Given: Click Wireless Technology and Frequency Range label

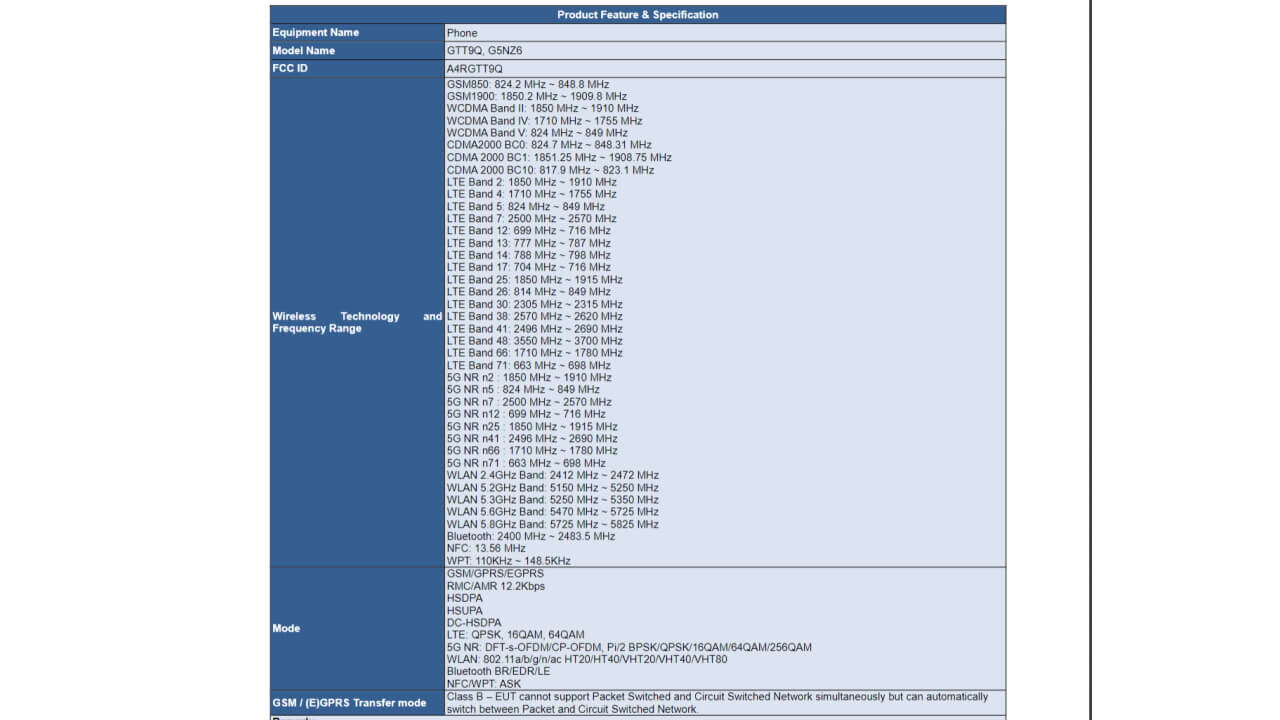Looking at the screenshot, I should click(x=356, y=322).
